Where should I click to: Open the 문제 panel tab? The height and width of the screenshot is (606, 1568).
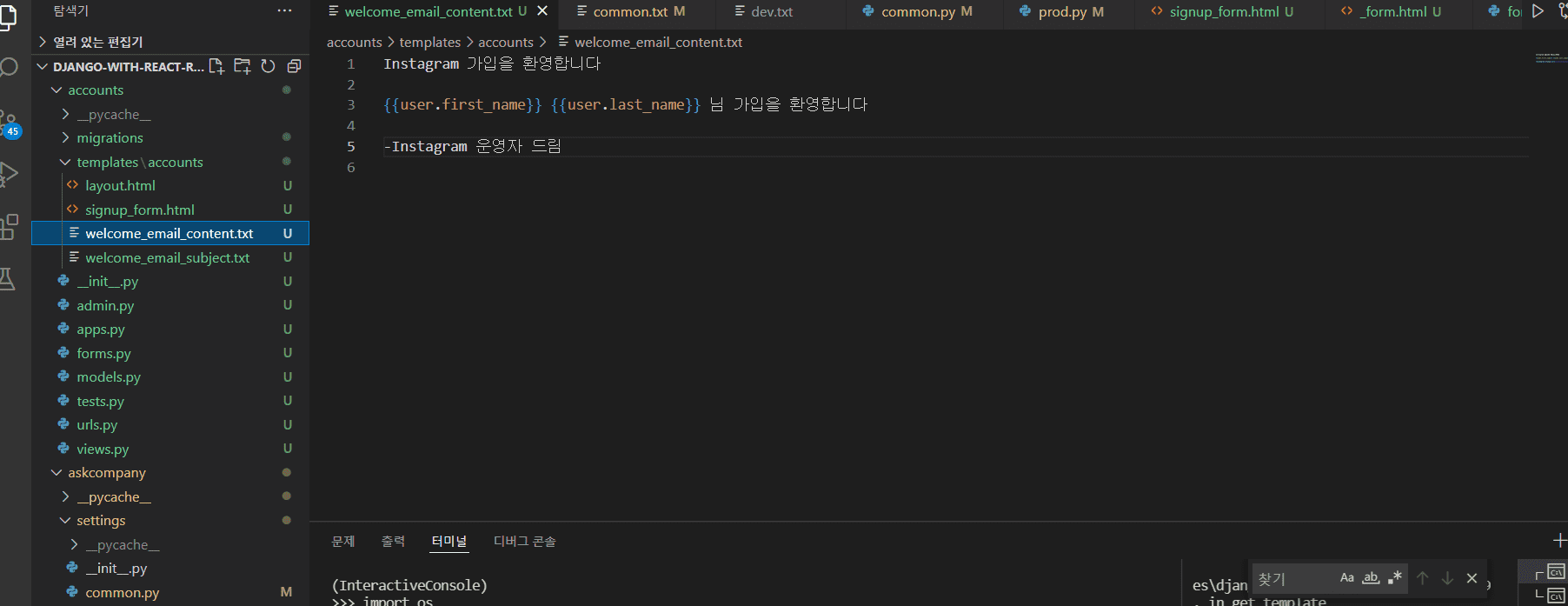click(343, 541)
